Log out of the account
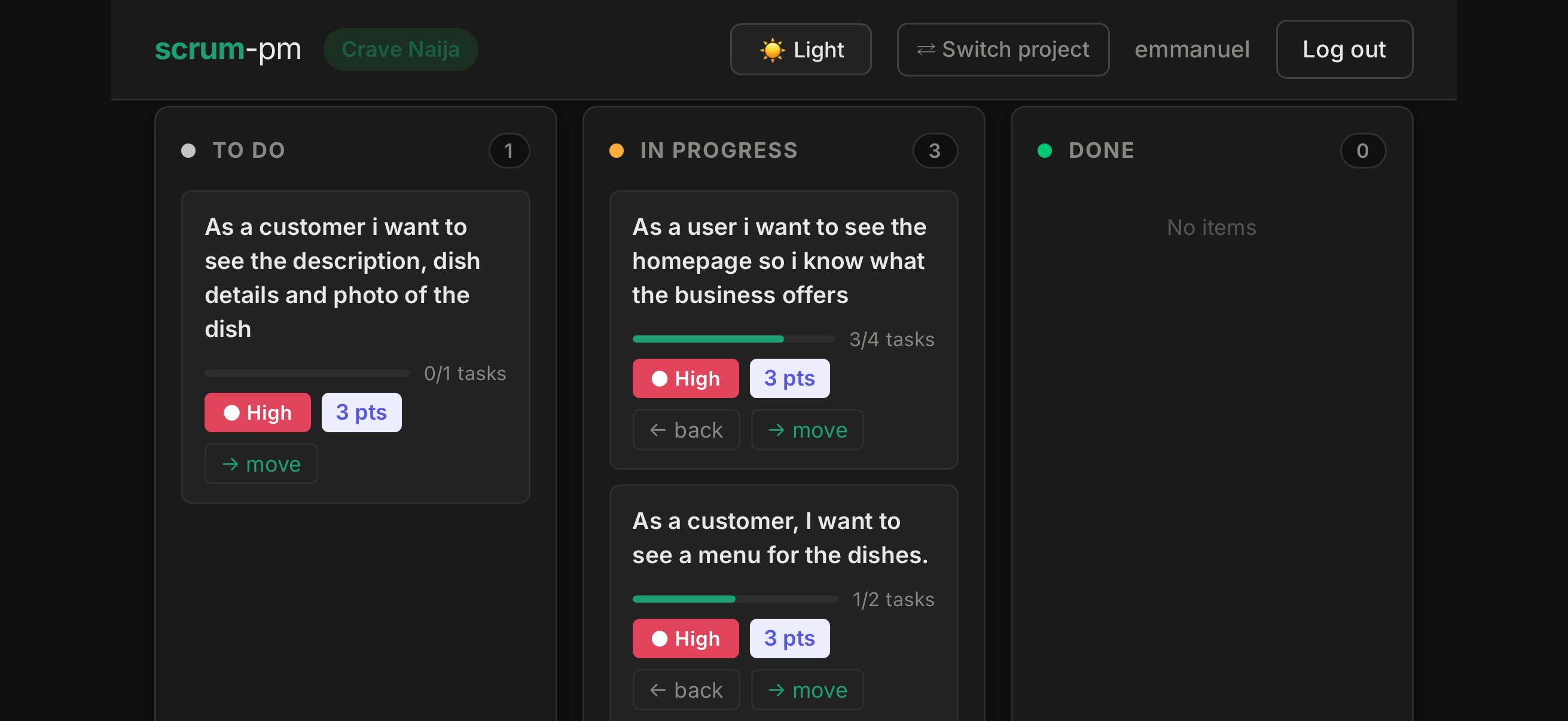Screen dimensions: 1568x721 [1344, 49]
